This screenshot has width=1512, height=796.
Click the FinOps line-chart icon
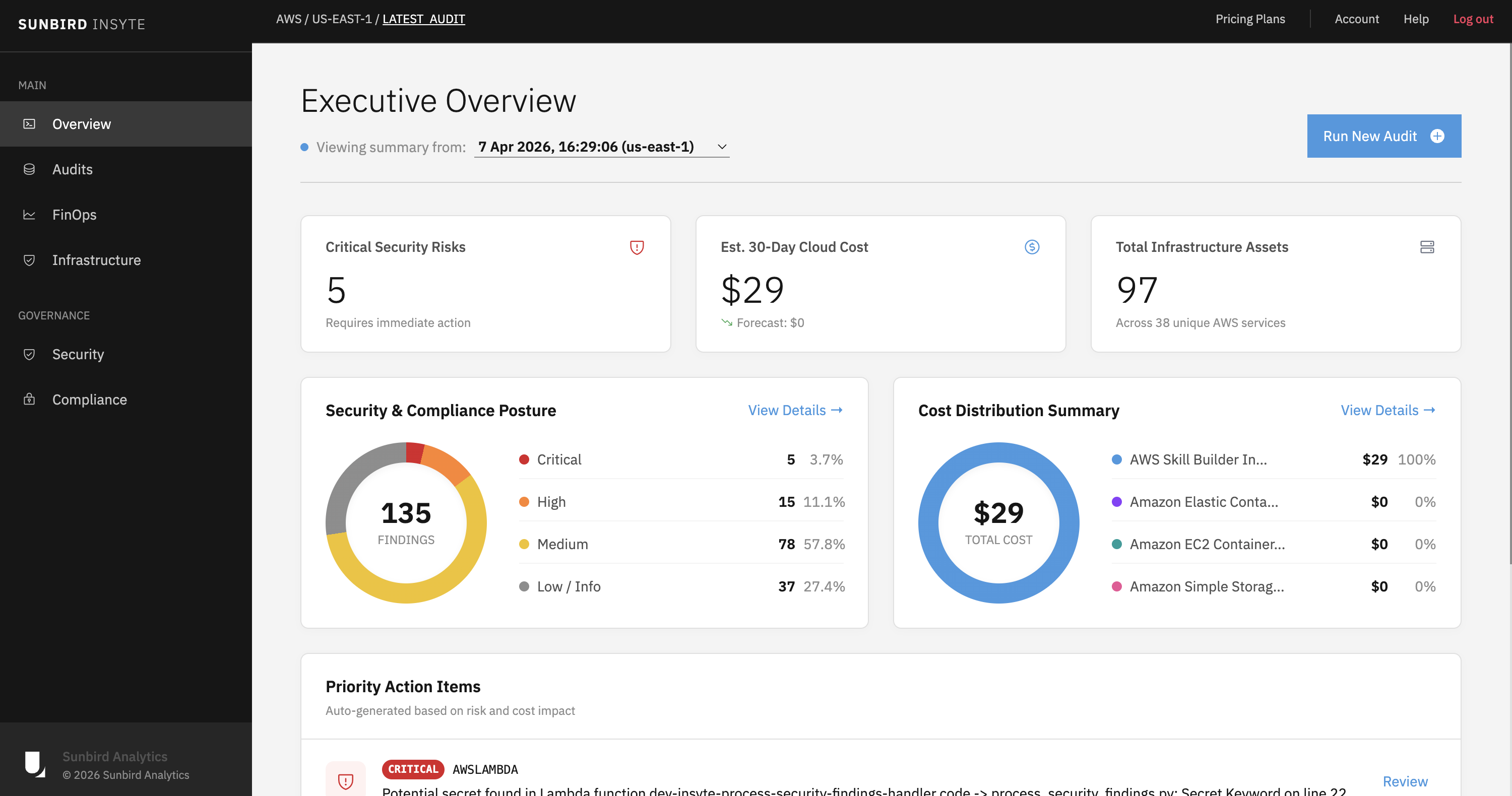coord(29,215)
